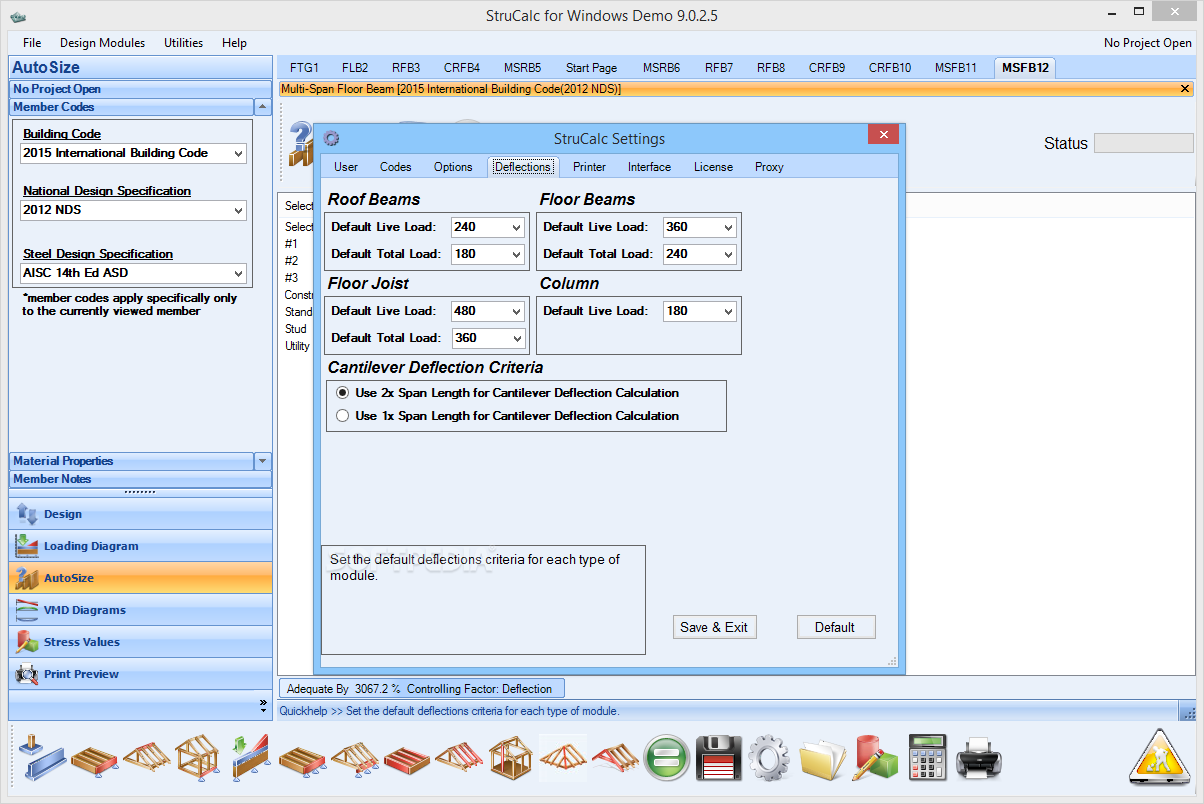The height and width of the screenshot is (804, 1204).
Task: Open the full wooden house frame icon
Action: pos(511,760)
